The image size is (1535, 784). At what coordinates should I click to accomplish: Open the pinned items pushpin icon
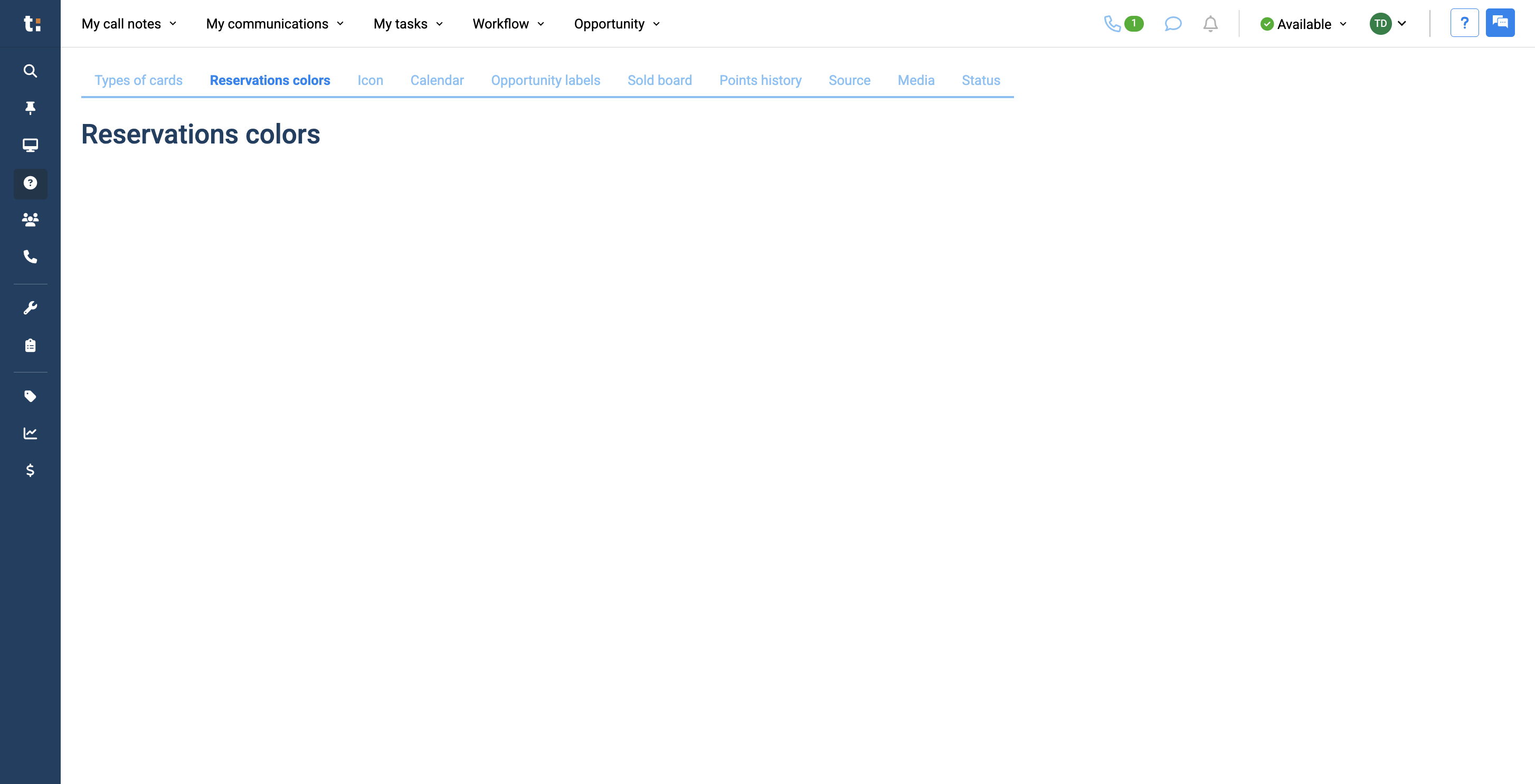coord(30,108)
